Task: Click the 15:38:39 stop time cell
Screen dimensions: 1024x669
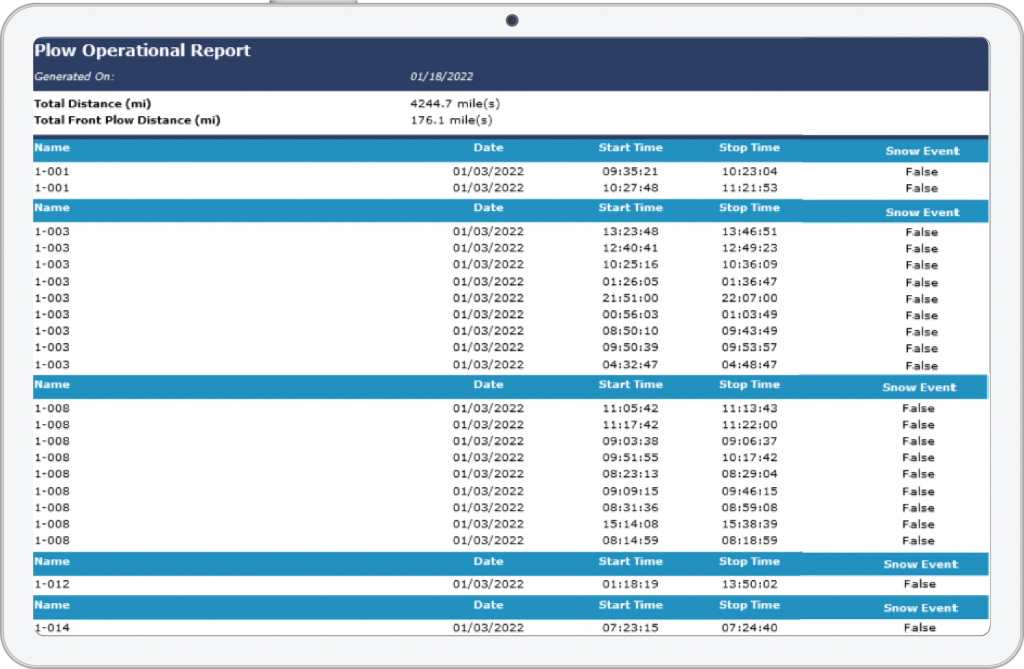Action: point(749,524)
